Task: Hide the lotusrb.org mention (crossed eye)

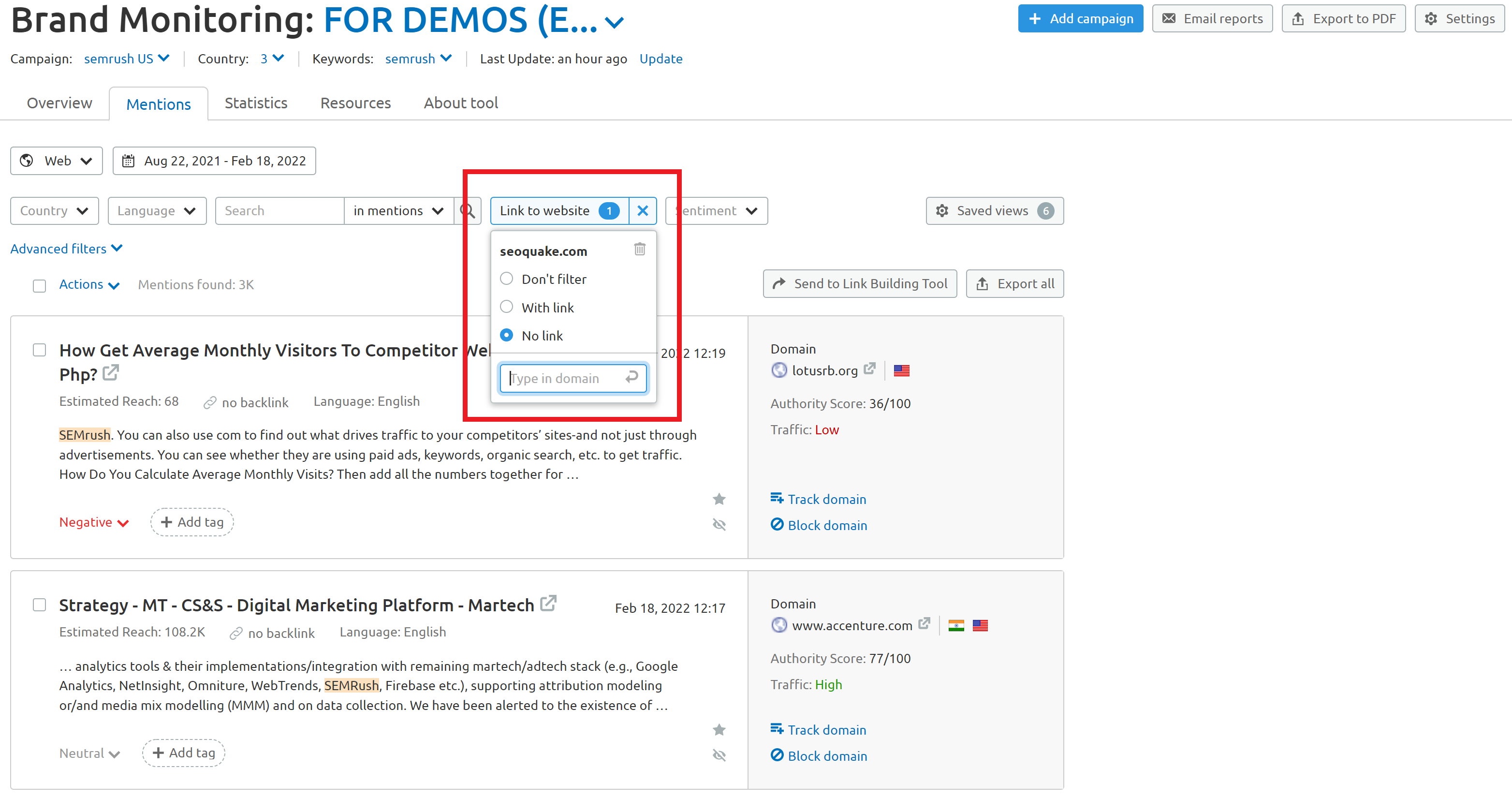Action: click(719, 524)
